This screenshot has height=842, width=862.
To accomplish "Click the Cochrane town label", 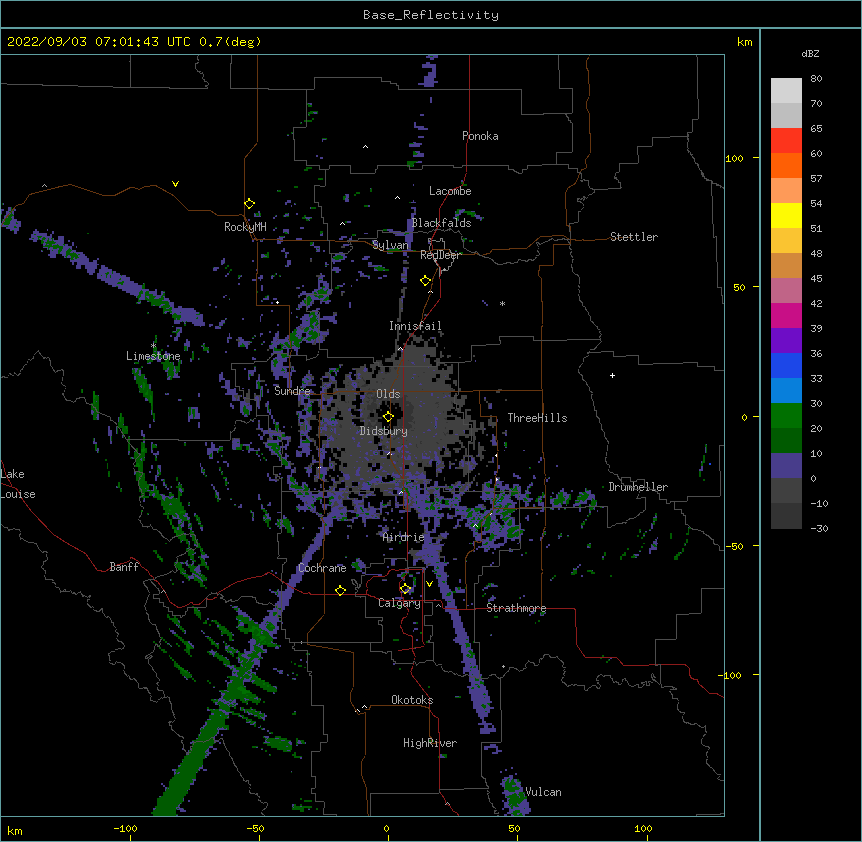I will [x=322, y=568].
